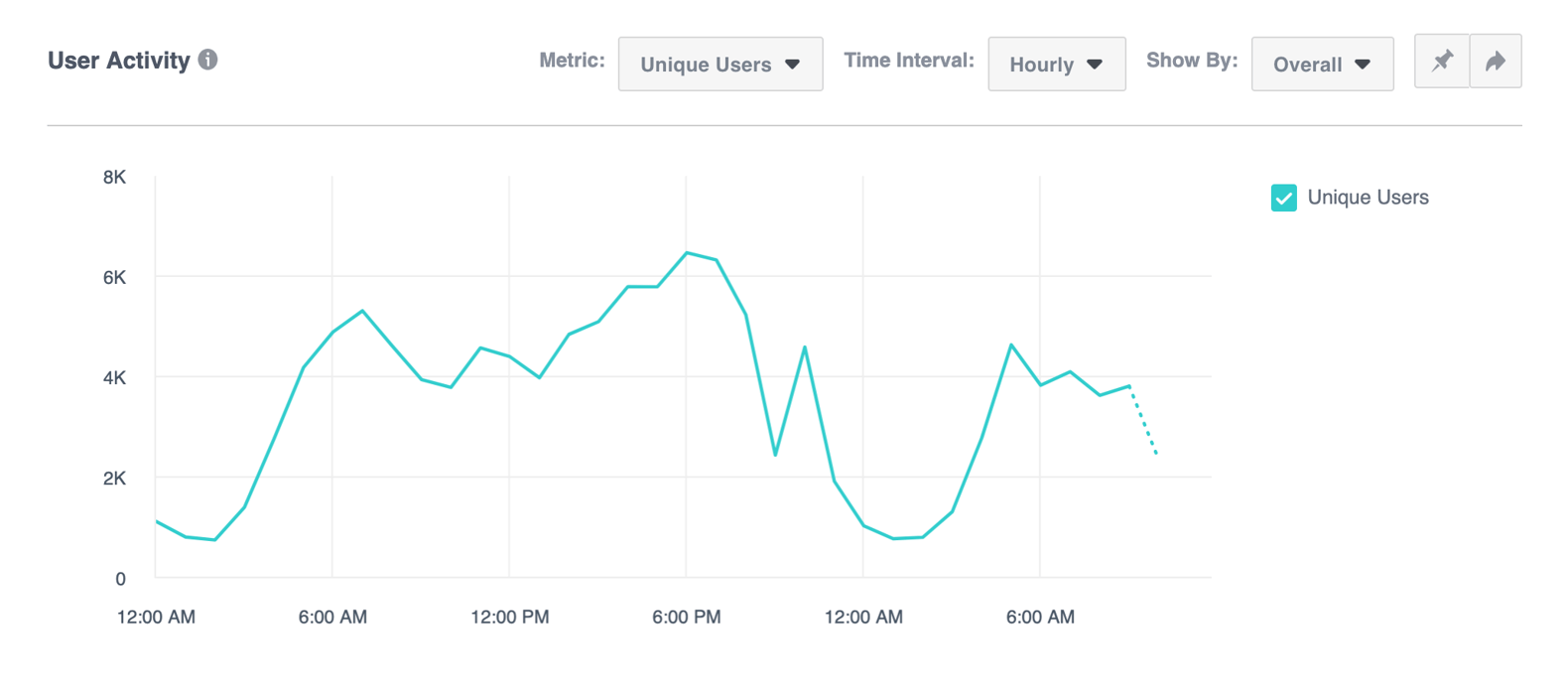Click the forward arrow share icon
This screenshot has width=1568, height=694.
tap(1496, 61)
